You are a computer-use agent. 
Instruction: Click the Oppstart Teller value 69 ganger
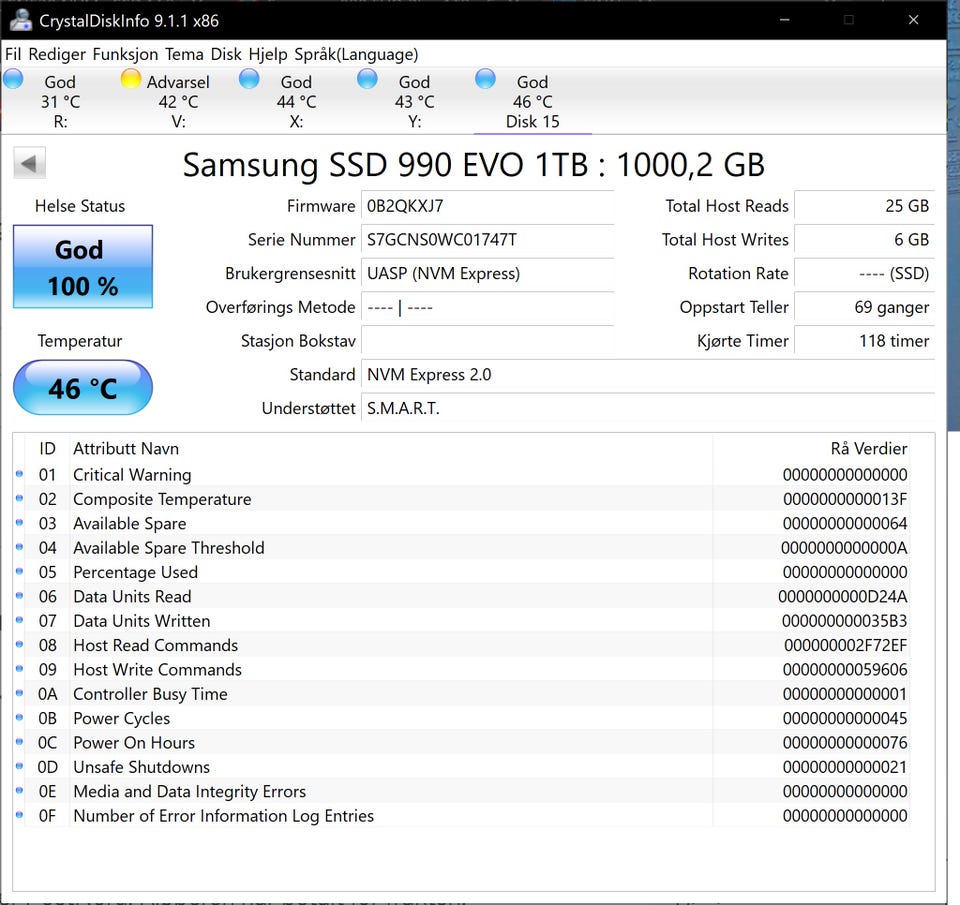864,307
